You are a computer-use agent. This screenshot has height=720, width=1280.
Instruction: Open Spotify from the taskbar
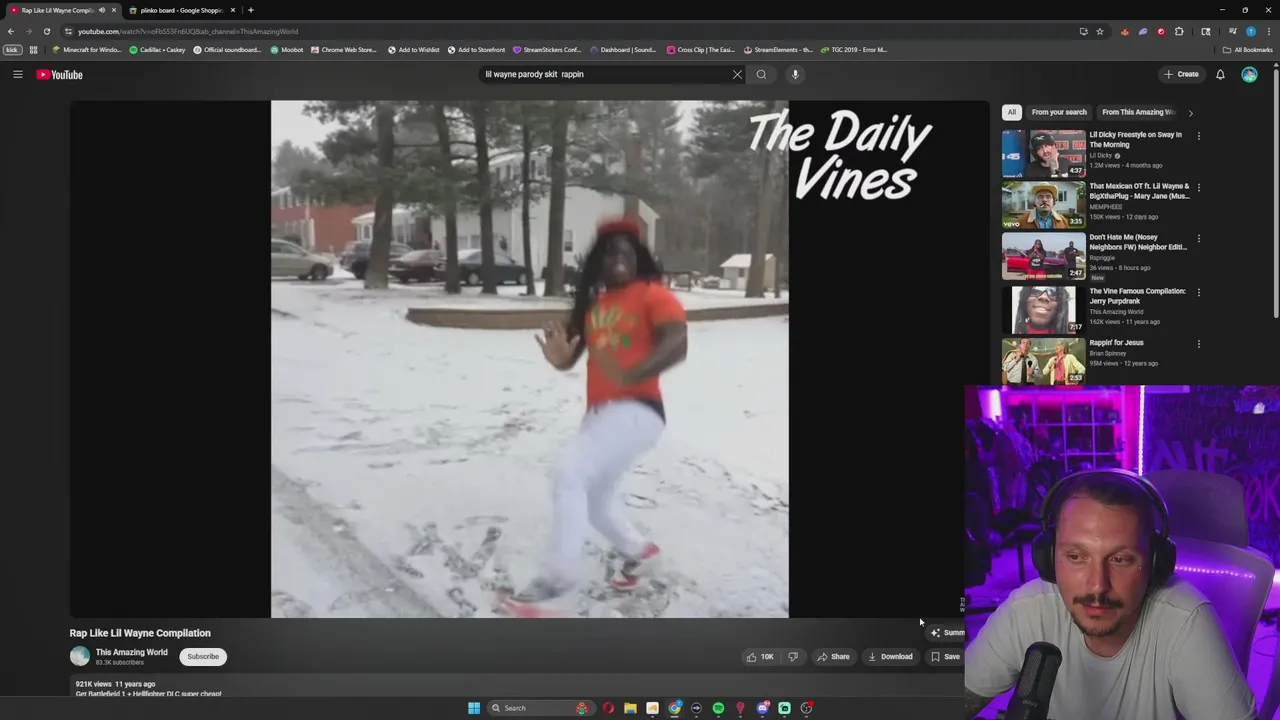718,708
